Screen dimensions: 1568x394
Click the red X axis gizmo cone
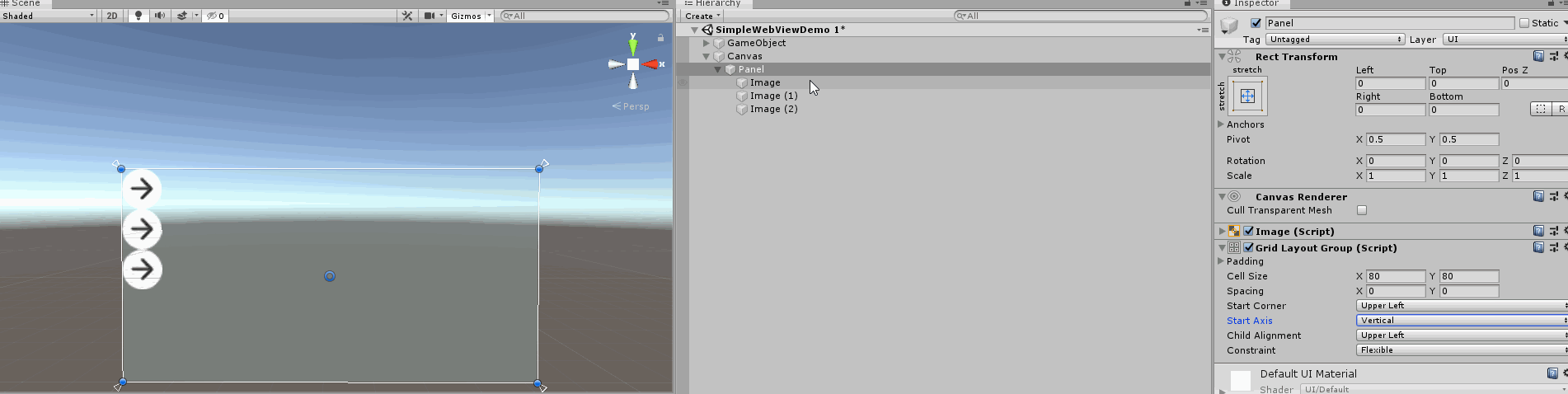point(651,64)
